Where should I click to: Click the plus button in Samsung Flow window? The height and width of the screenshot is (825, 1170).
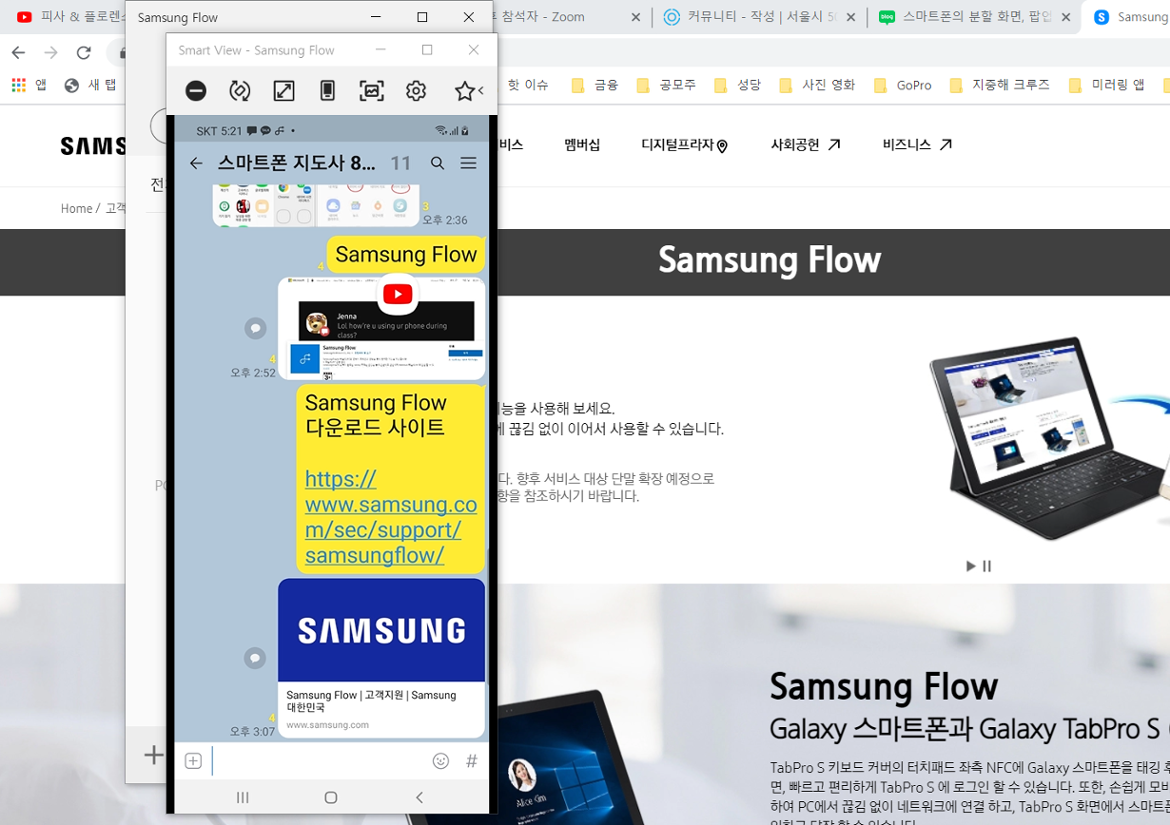[x=153, y=755]
